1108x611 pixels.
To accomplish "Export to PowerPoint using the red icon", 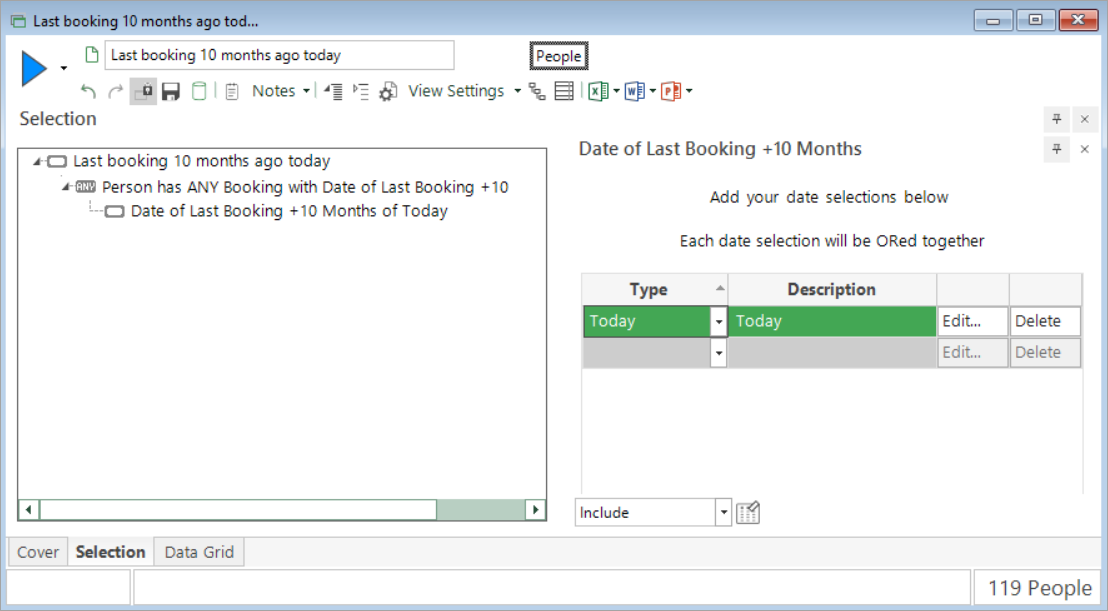I will (671, 91).
